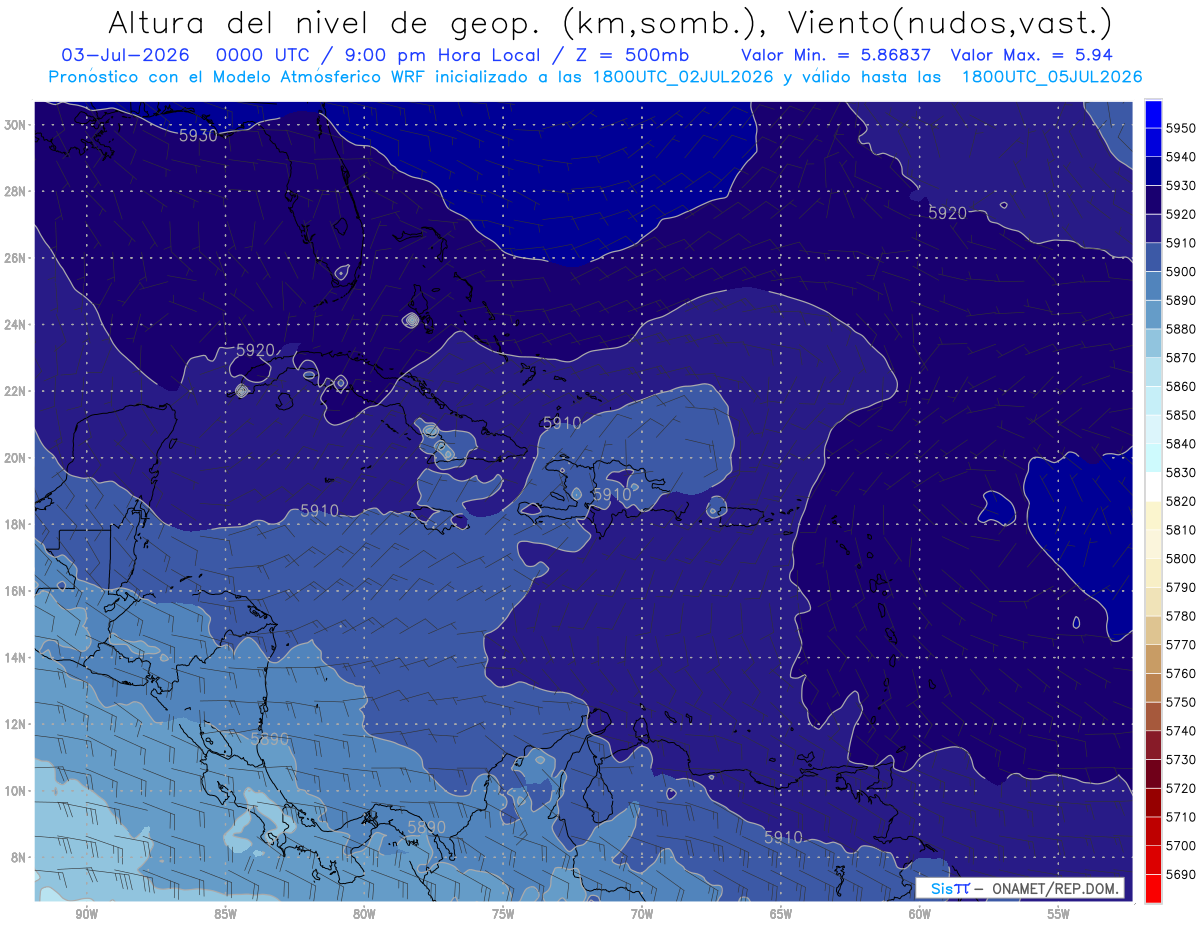Click the '85W' longitude axis label

coord(225,915)
